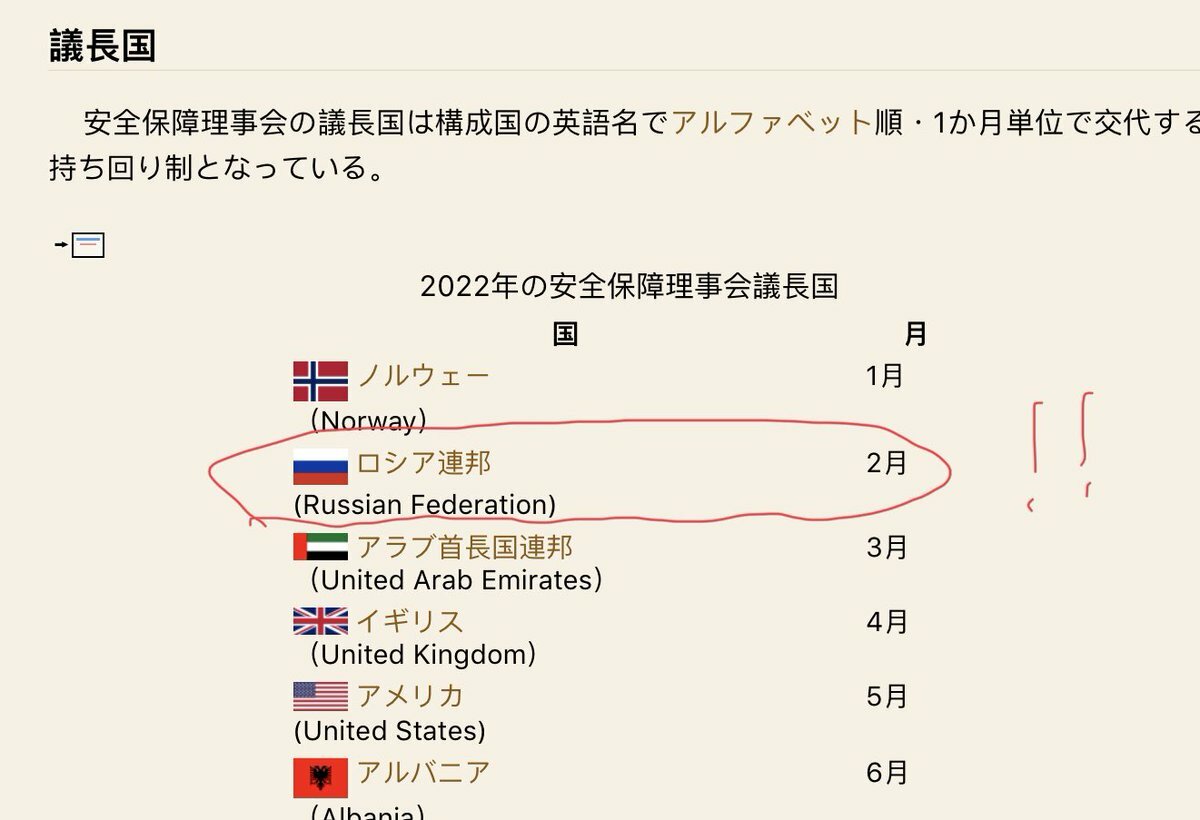
Task: Open the アルファベット link
Action: click(772, 123)
